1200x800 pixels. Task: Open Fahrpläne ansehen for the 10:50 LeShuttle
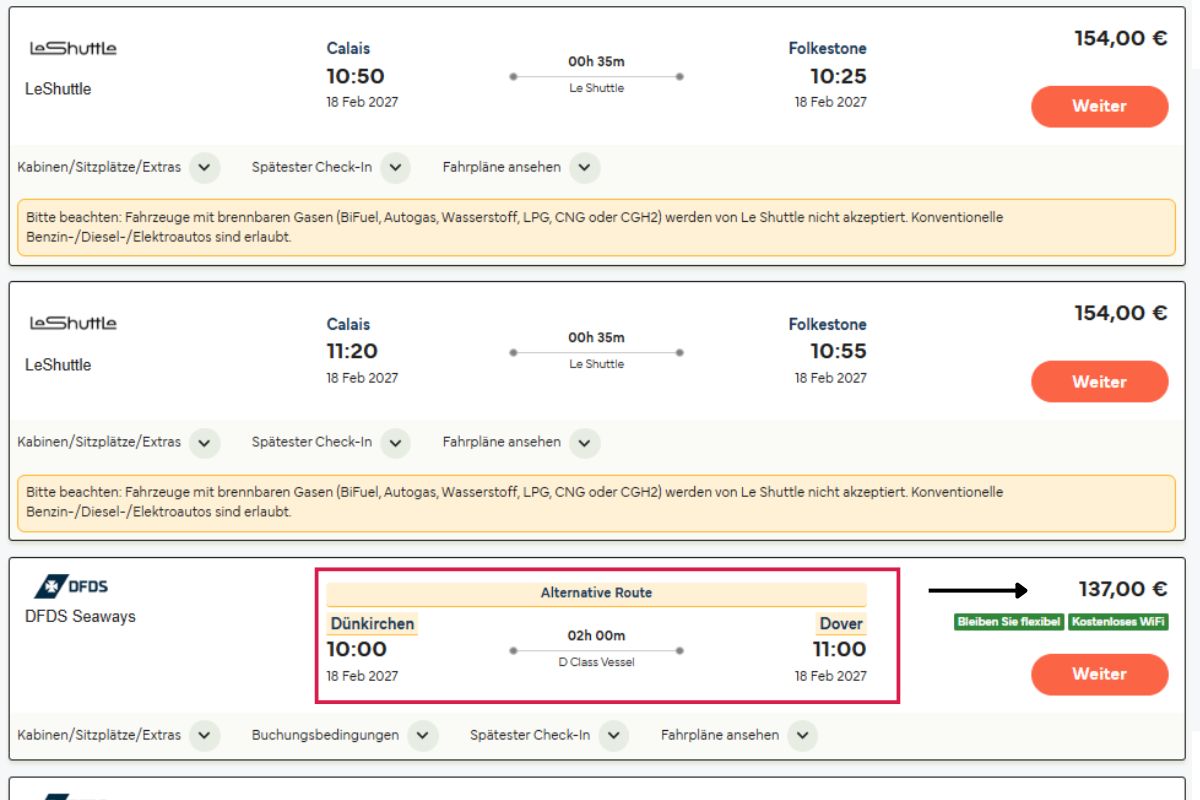521,167
